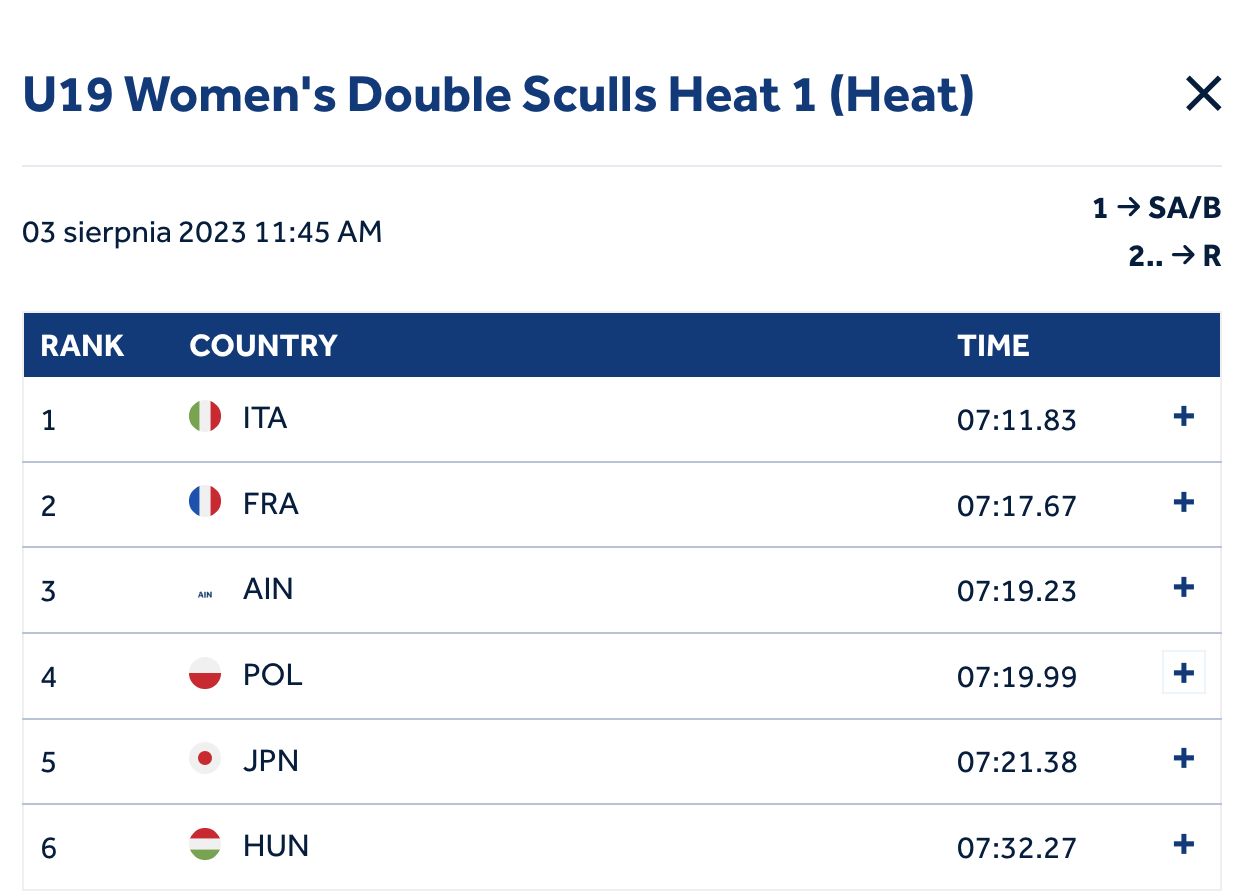Select the RANK column header
The width and height of the screenshot is (1244, 894).
point(82,346)
